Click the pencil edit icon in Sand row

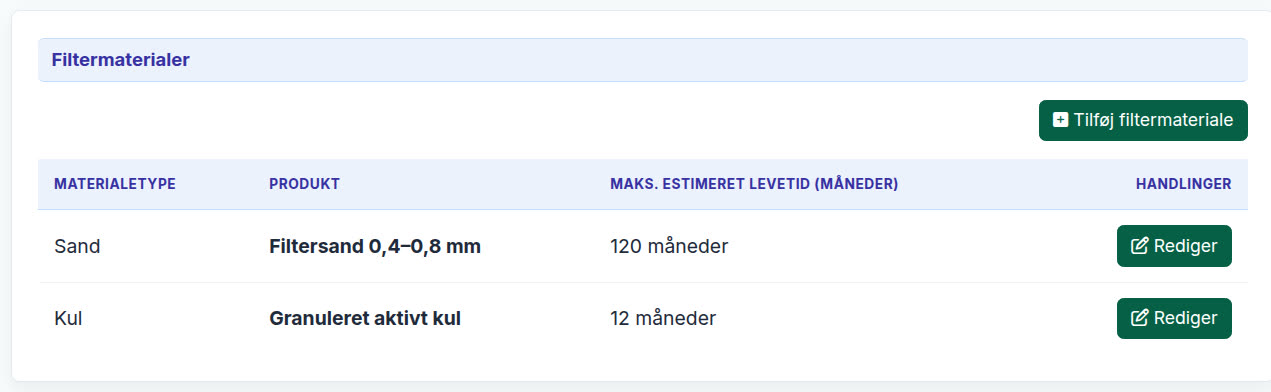(1139, 246)
